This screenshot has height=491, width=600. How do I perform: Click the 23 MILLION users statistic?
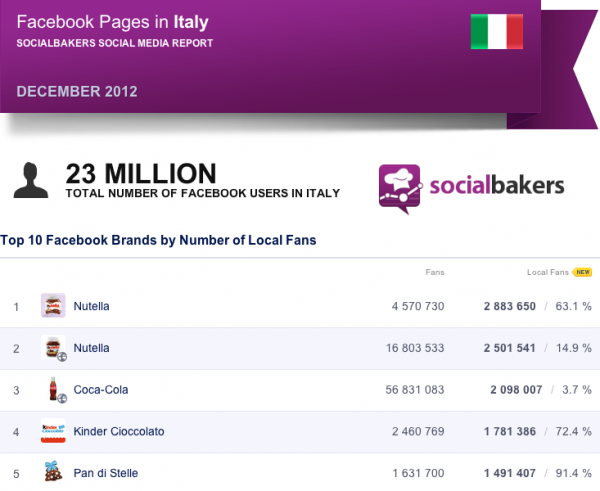(141, 173)
